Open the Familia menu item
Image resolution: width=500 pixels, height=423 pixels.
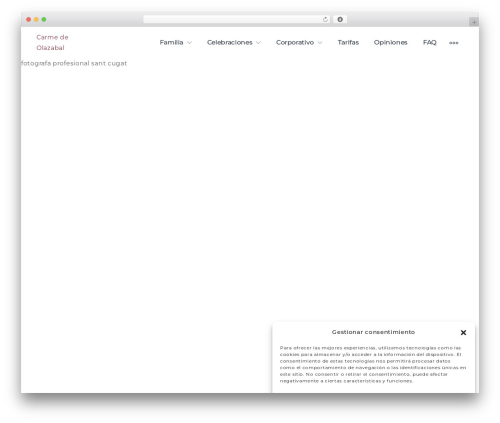pos(171,42)
